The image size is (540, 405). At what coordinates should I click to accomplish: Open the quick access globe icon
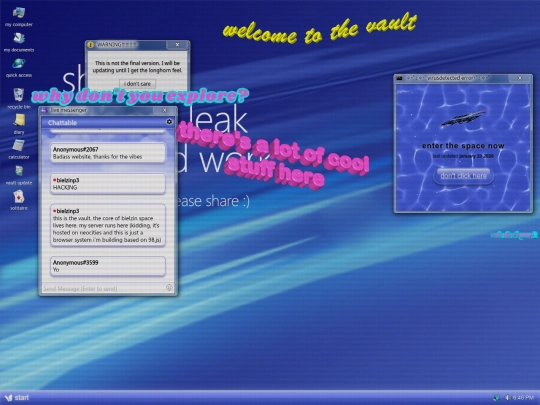[x=19, y=63]
